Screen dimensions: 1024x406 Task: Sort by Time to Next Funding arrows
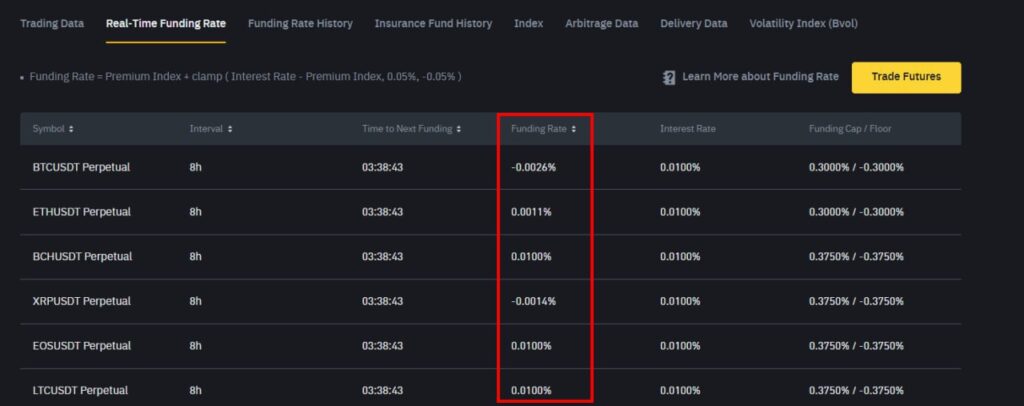(460, 129)
